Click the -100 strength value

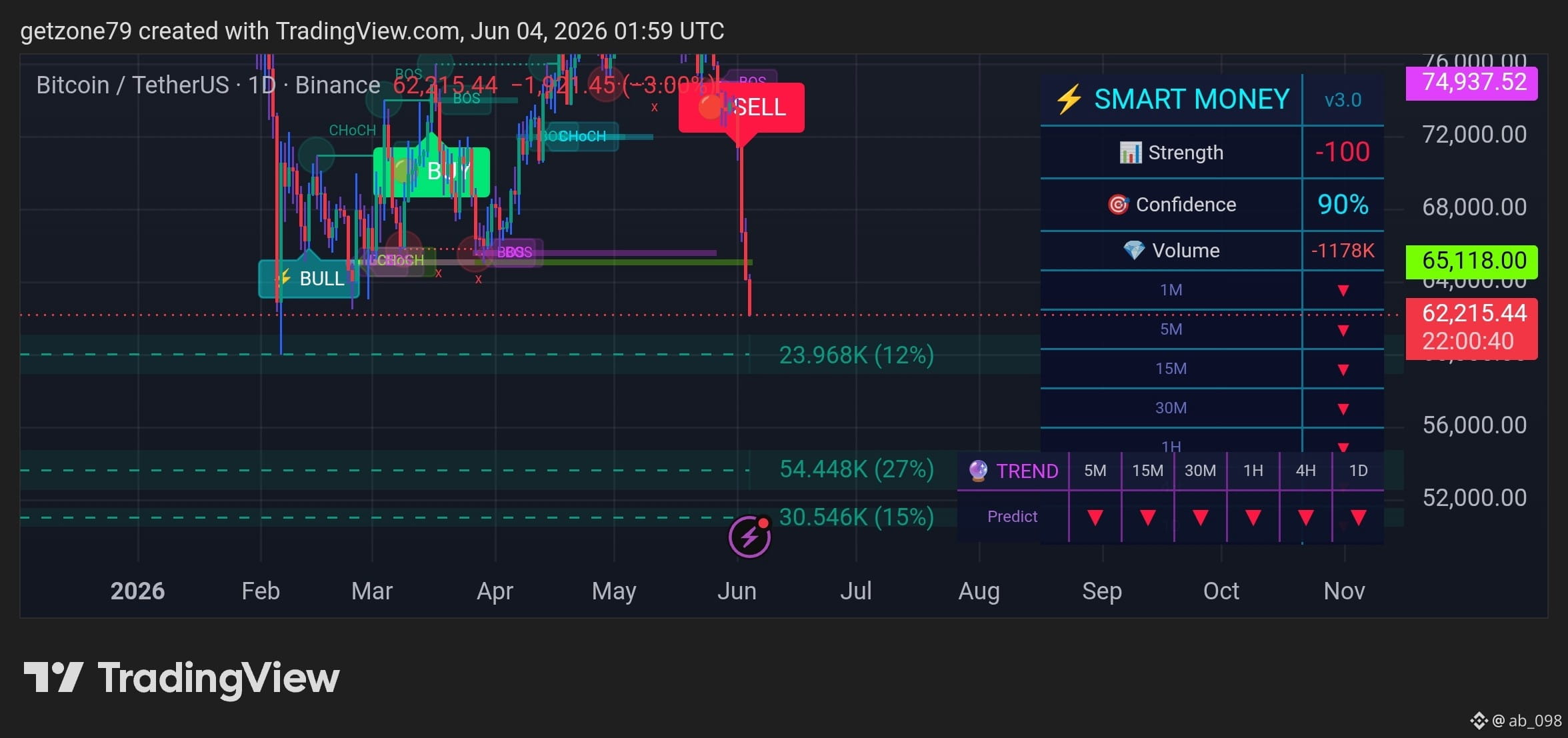coord(1343,152)
